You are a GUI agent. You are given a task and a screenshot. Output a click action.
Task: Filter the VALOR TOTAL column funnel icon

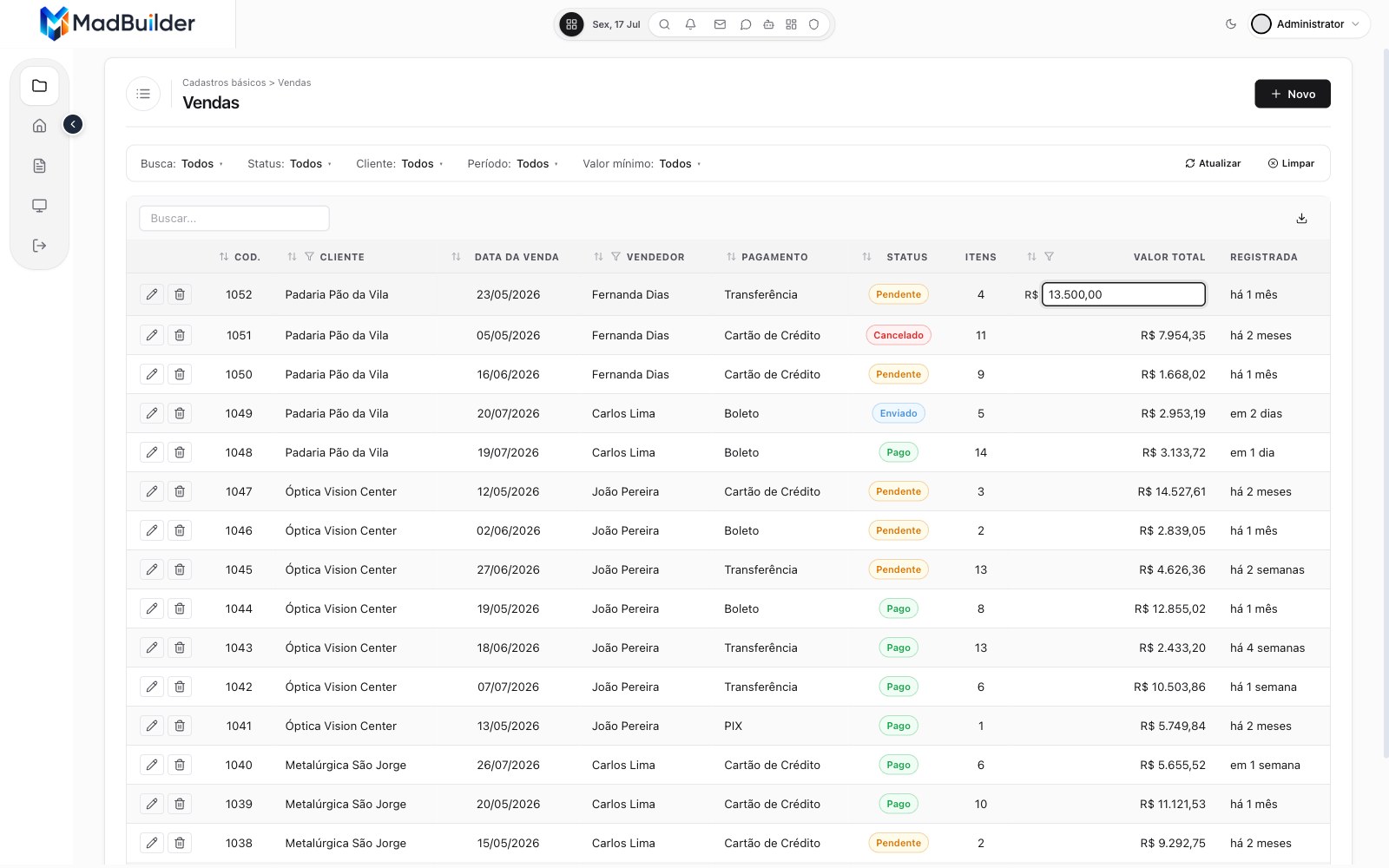1049,257
